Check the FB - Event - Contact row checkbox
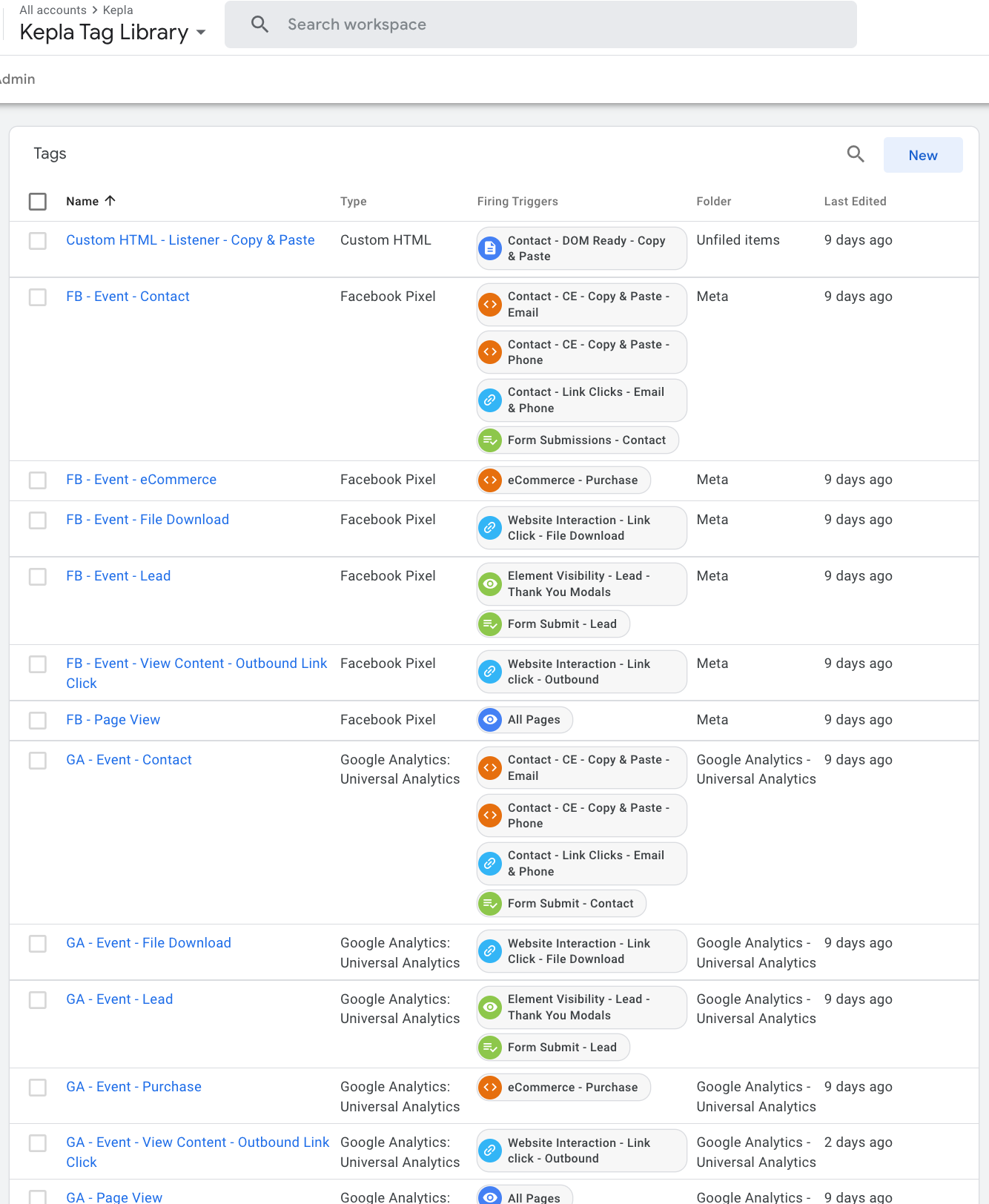989x1204 pixels. coord(38,297)
